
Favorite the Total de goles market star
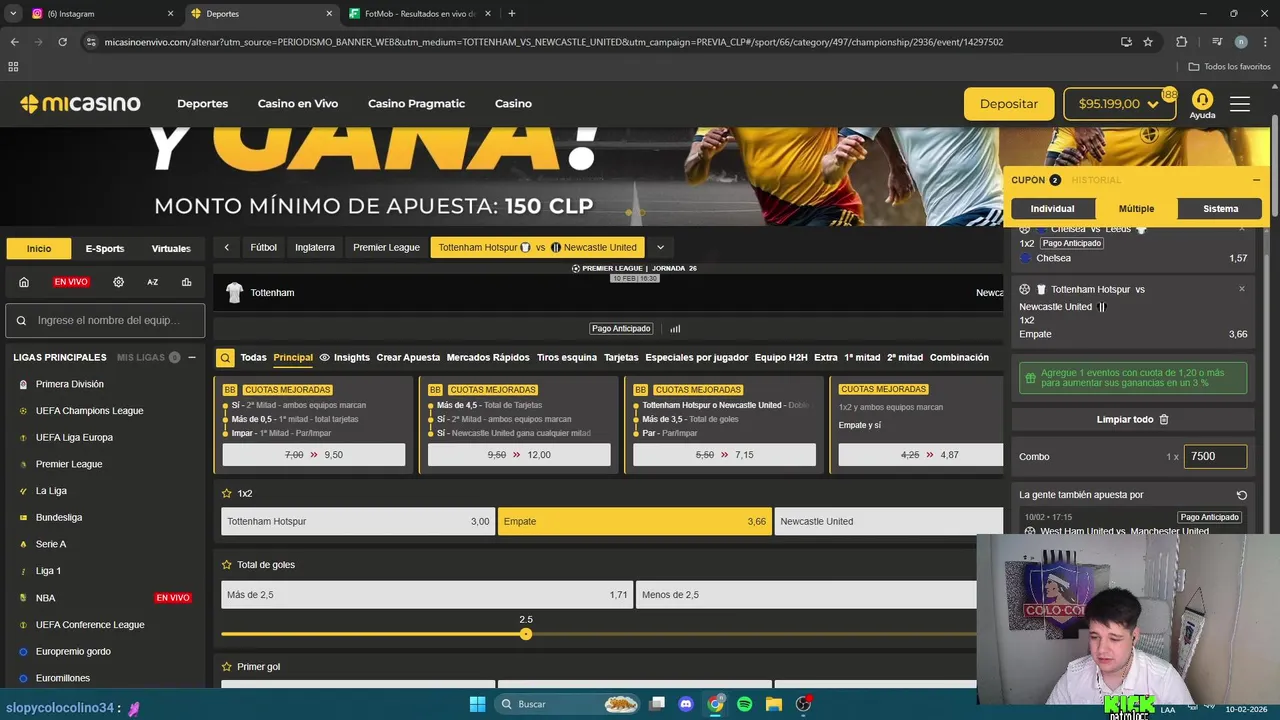tap(227, 565)
